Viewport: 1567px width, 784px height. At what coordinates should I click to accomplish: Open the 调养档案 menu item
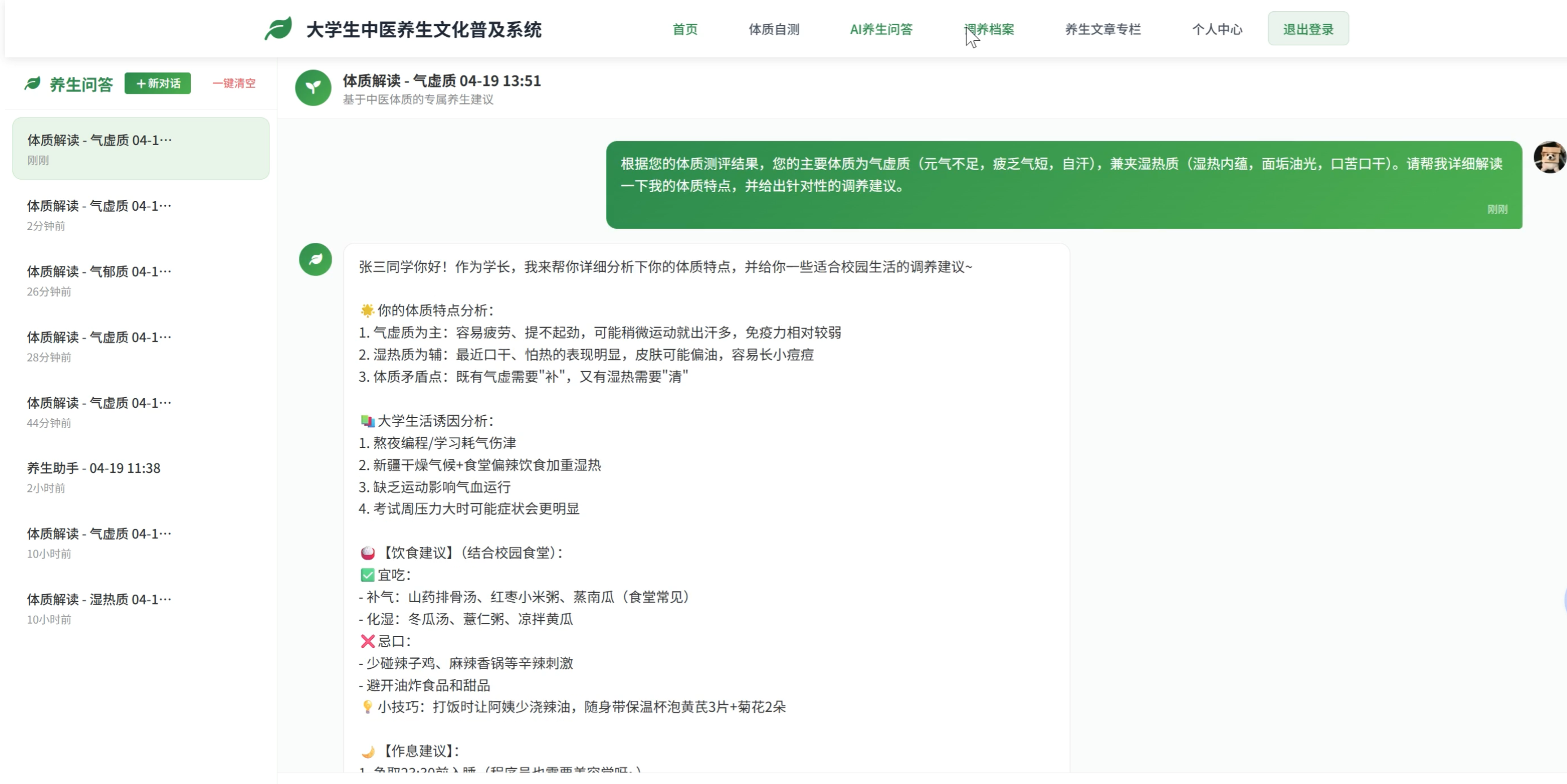989,29
